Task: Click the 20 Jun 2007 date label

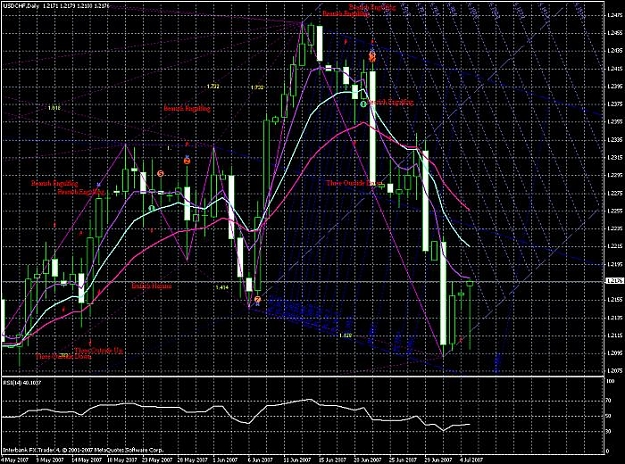Action: [x=369, y=460]
